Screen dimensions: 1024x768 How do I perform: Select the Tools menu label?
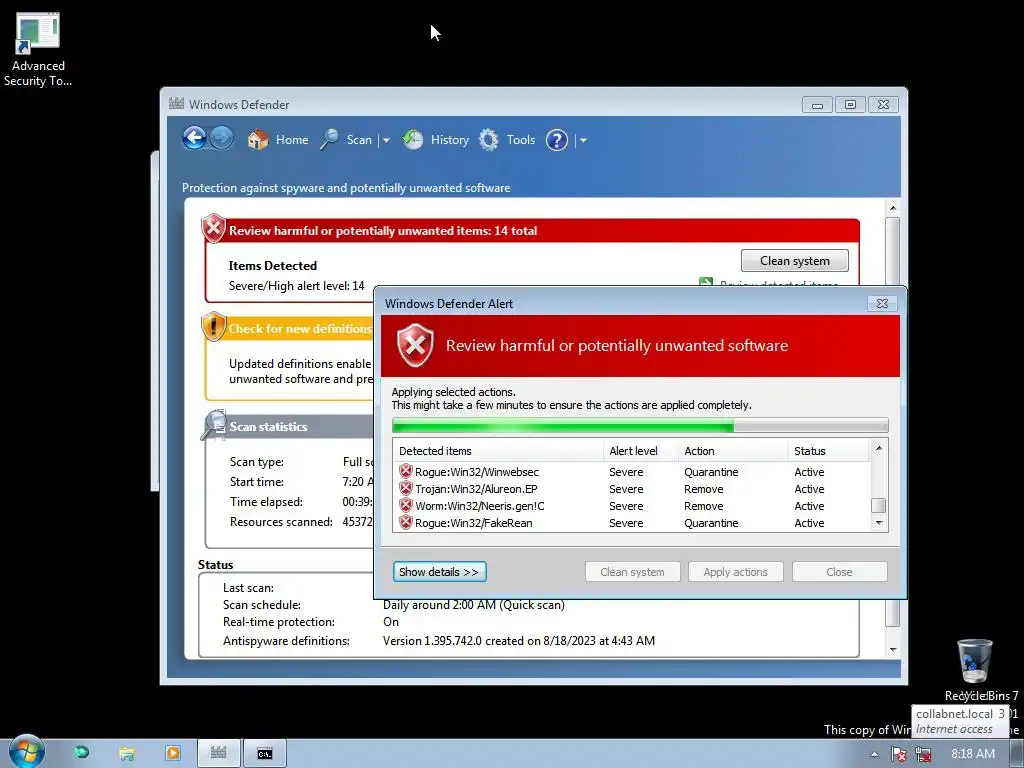tap(520, 140)
